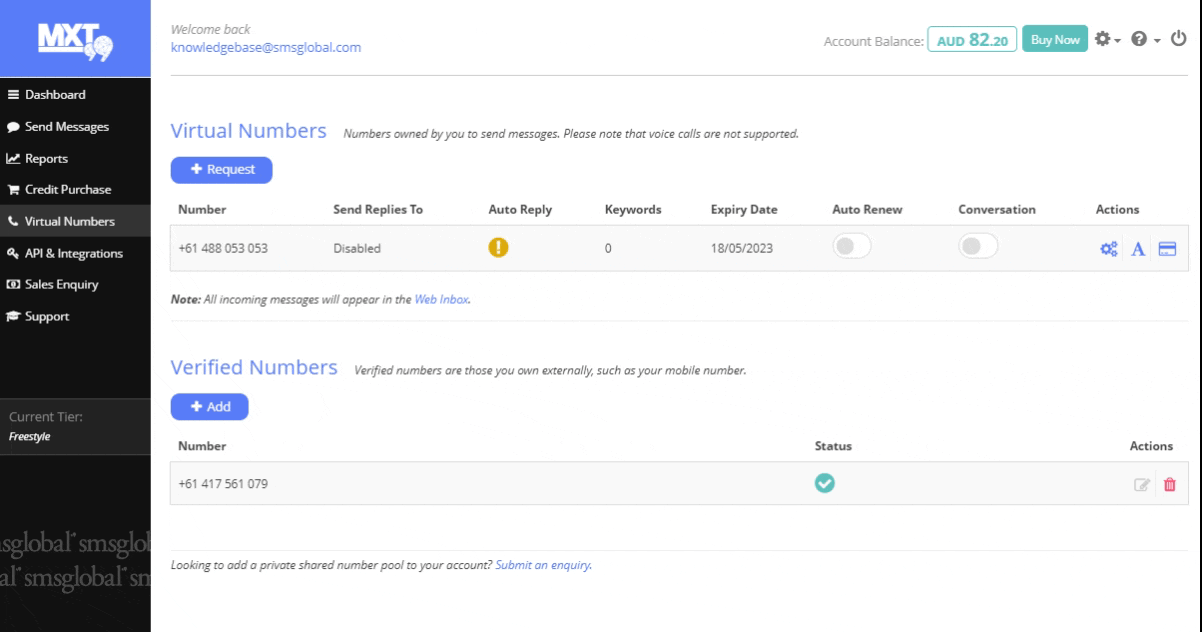Select Reports in the sidebar
Viewport: 1202px width, 632px height.
click(x=46, y=158)
